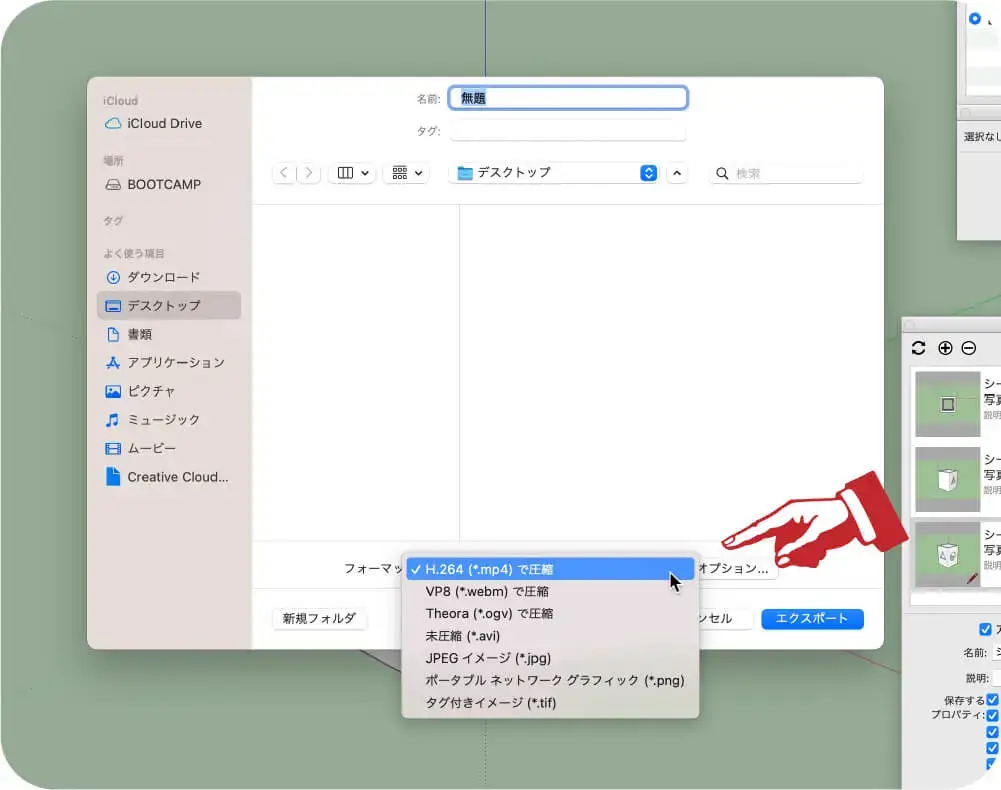Open column view mode dropdown
1001x790 pixels.
353,173
